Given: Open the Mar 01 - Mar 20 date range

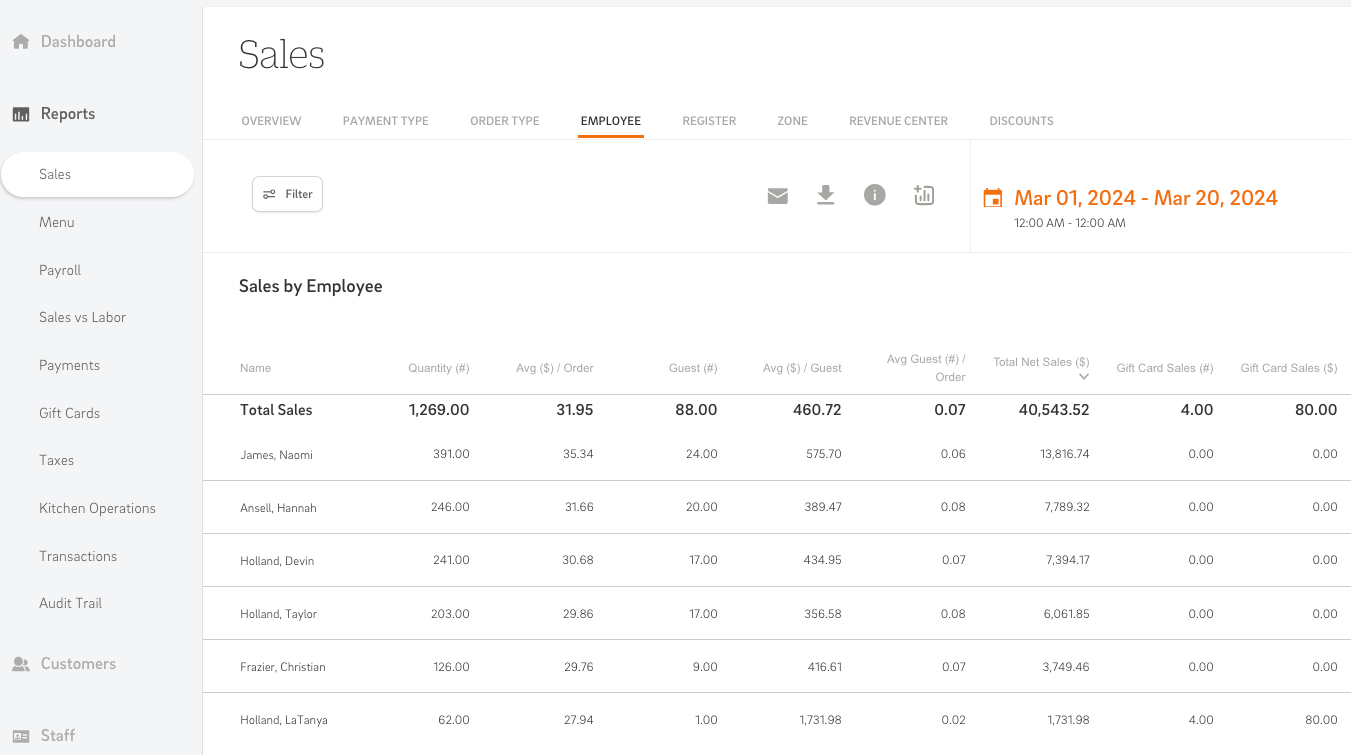Looking at the screenshot, I should (x=1146, y=198).
